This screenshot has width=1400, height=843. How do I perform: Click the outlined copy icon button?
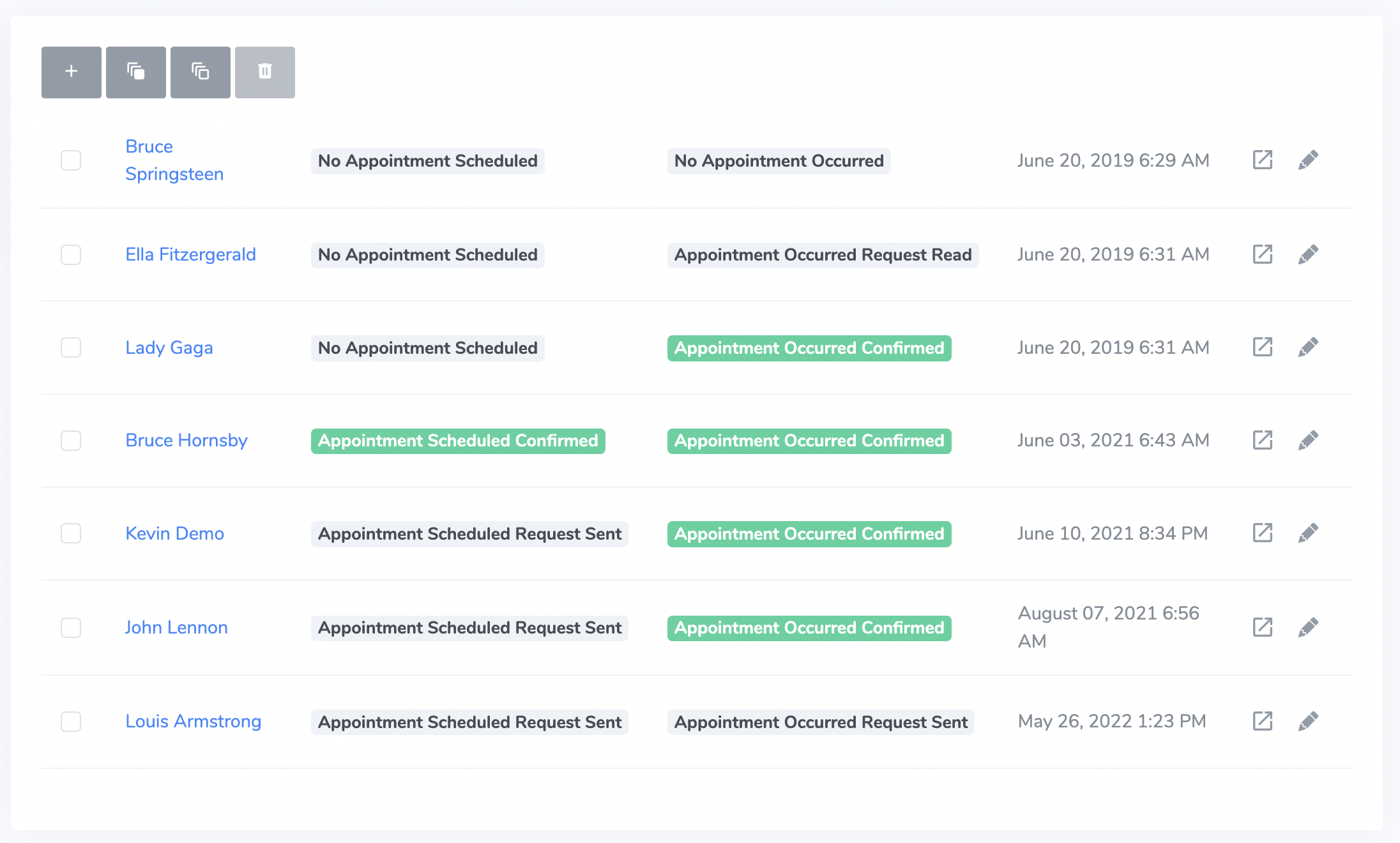point(200,72)
